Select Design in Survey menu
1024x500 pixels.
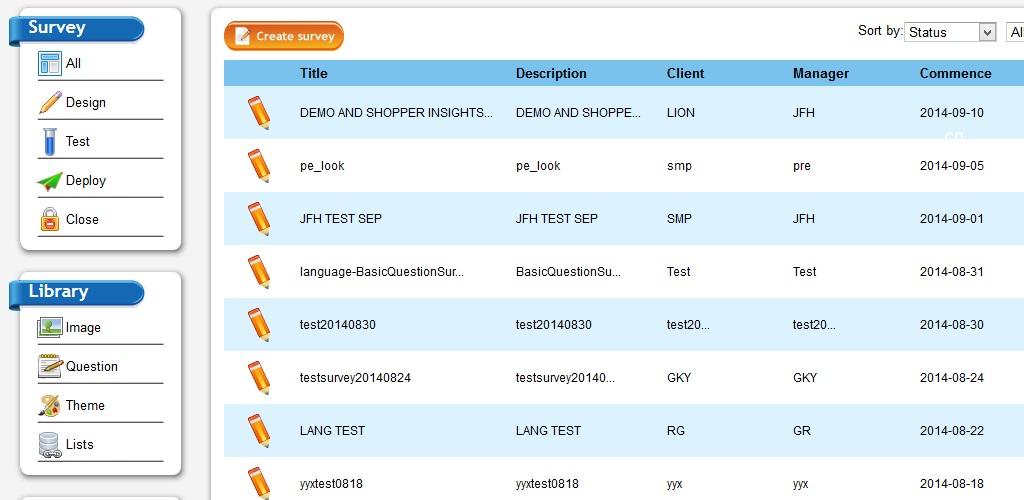(x=86, y=102)
